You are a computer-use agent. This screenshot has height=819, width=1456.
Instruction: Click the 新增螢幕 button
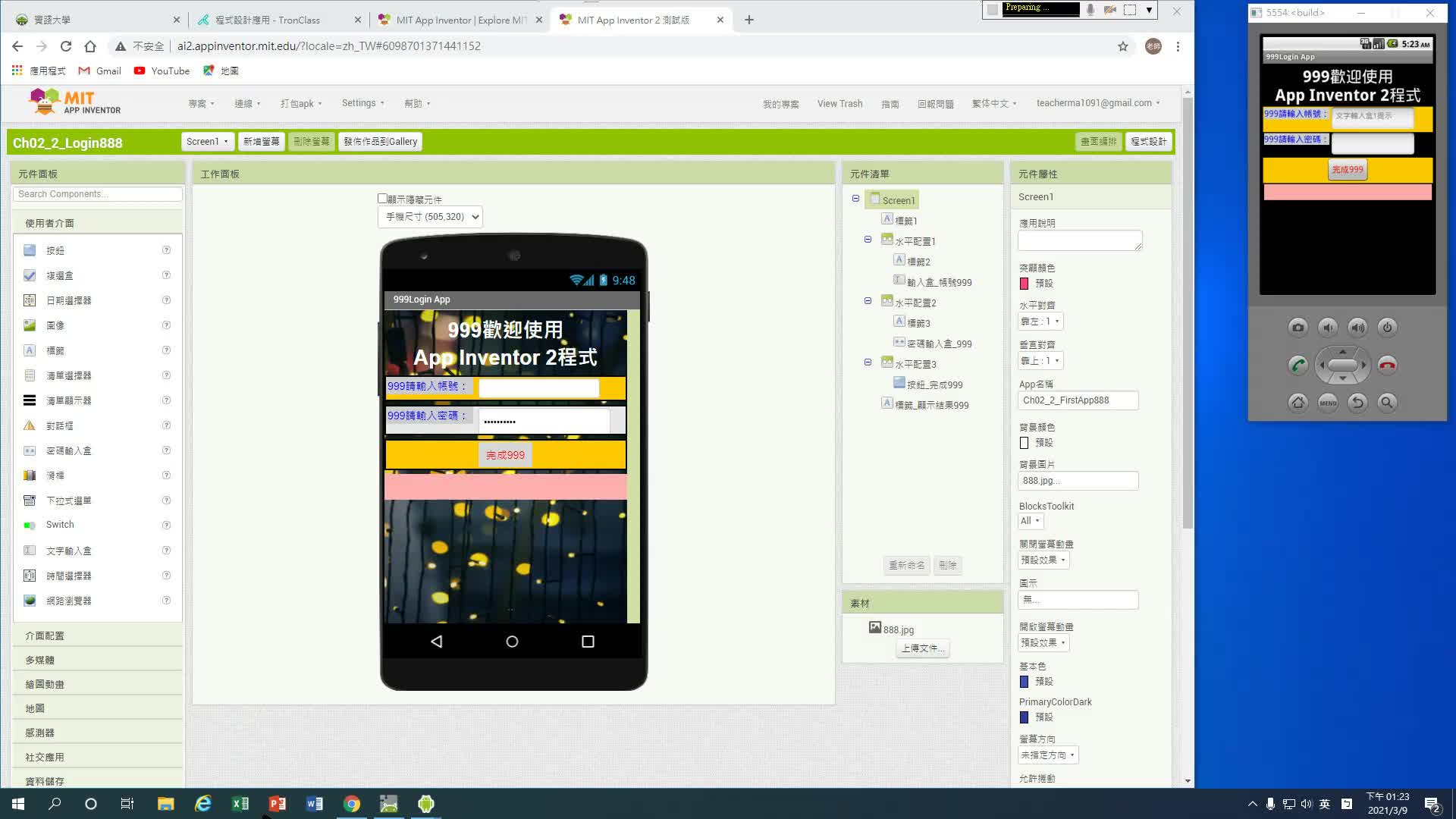point(261,142)
